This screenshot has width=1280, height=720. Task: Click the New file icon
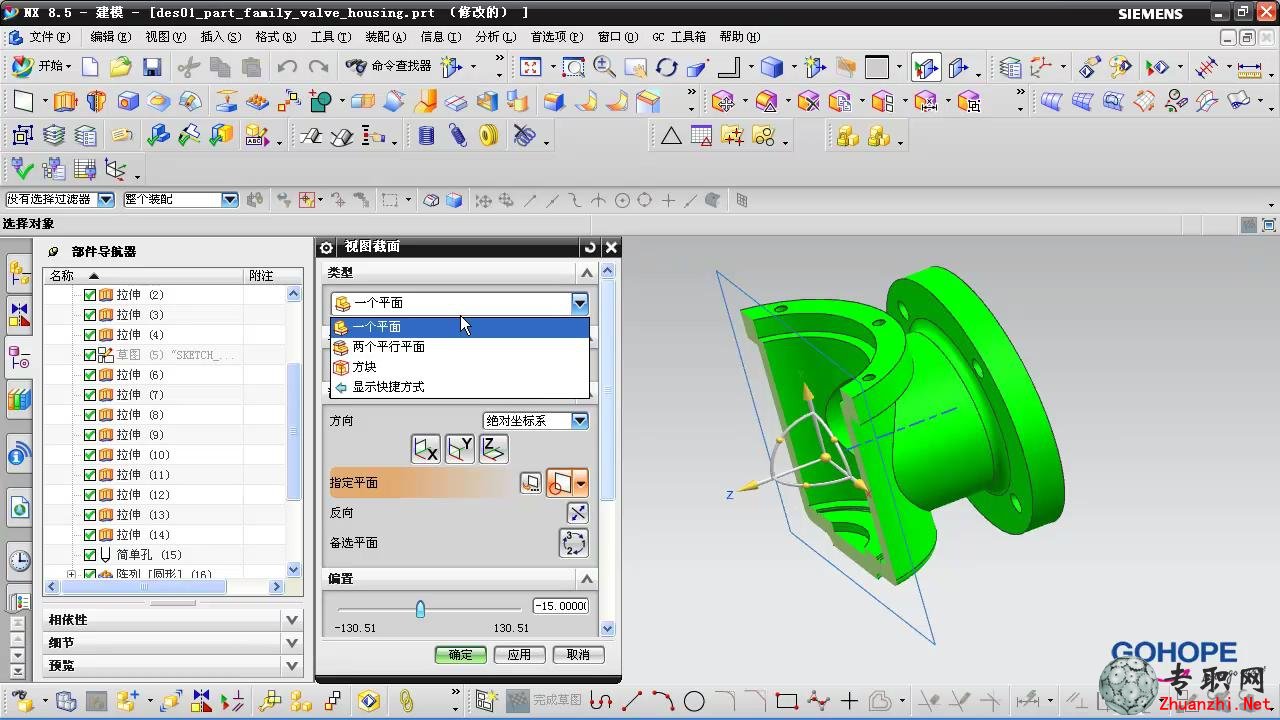pos(90,68)
